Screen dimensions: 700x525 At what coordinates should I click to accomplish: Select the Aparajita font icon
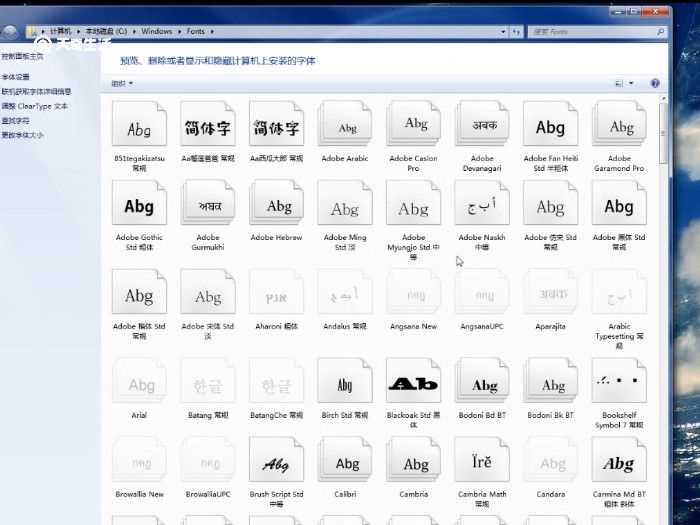(x=550, y=292)
